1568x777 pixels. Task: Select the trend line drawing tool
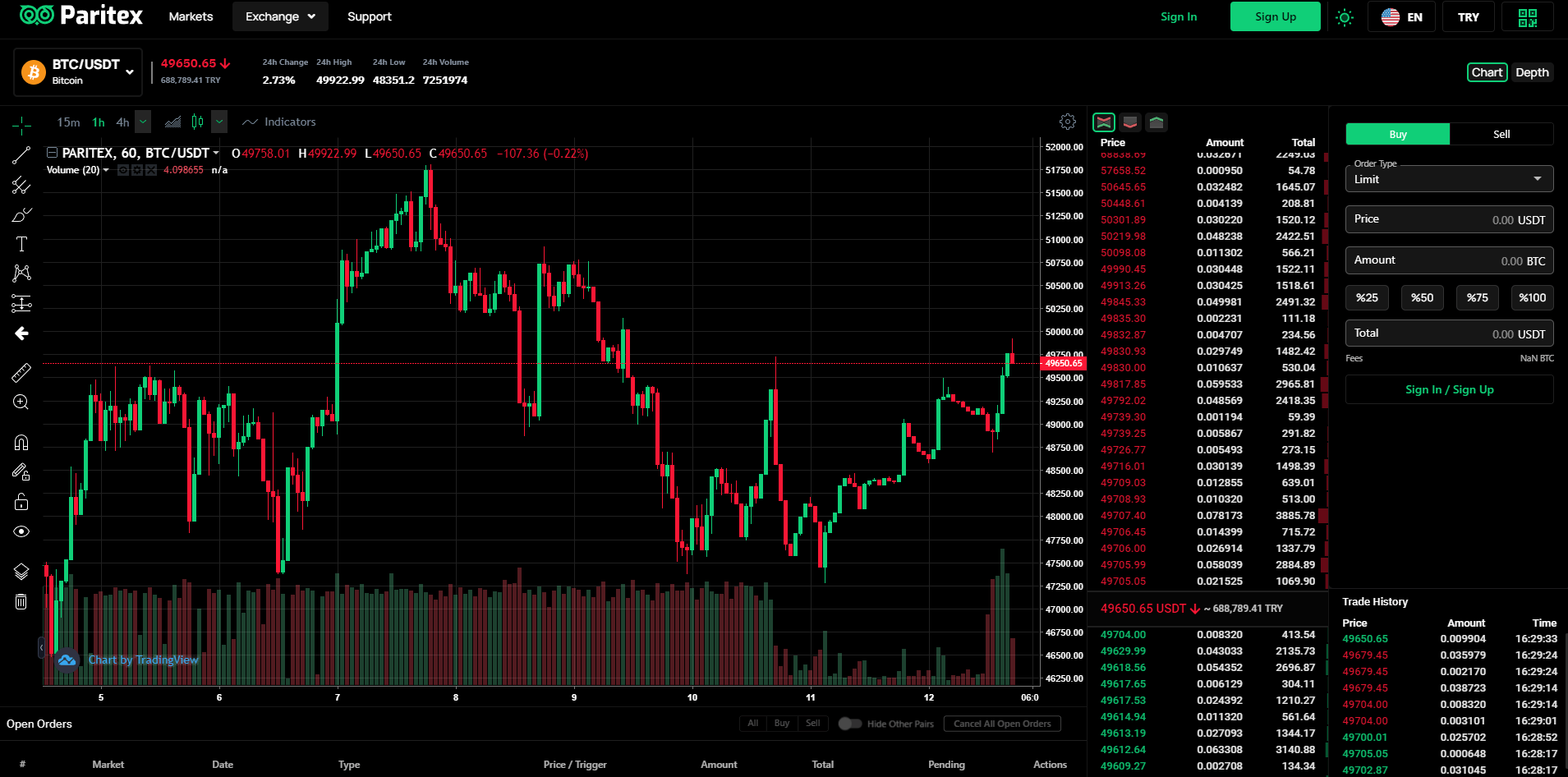[x=21, y=155]
